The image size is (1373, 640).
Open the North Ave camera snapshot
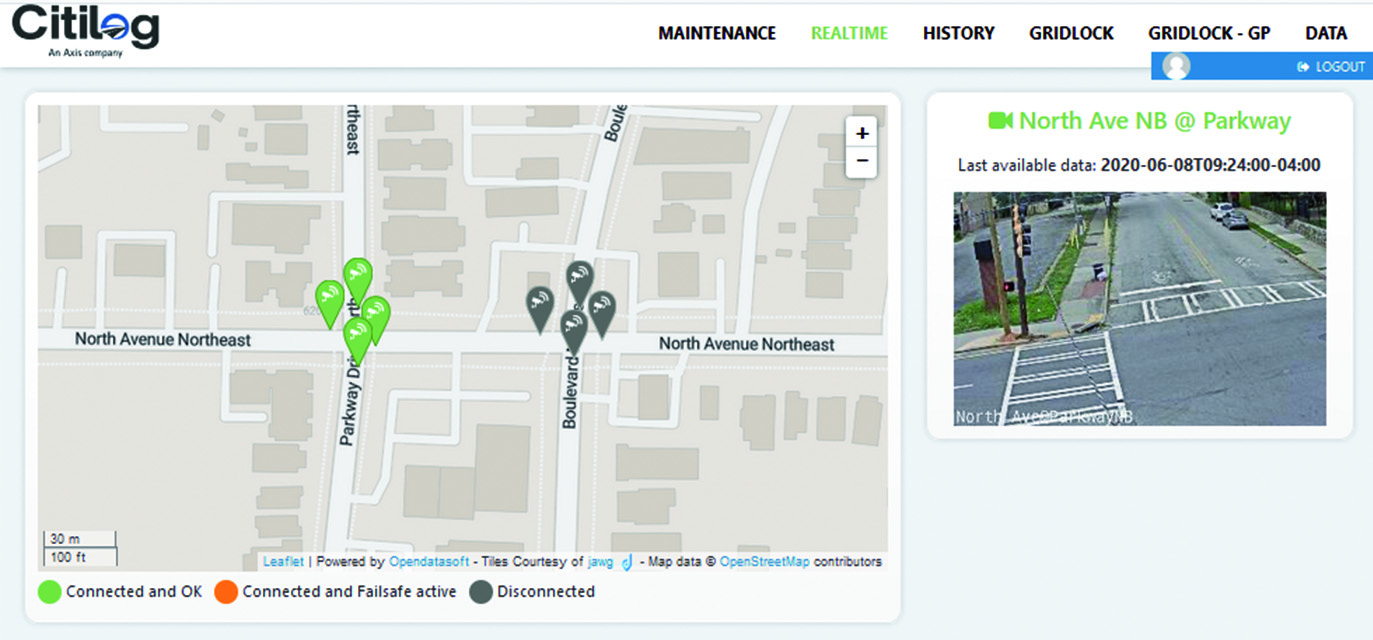point(1139,308)
